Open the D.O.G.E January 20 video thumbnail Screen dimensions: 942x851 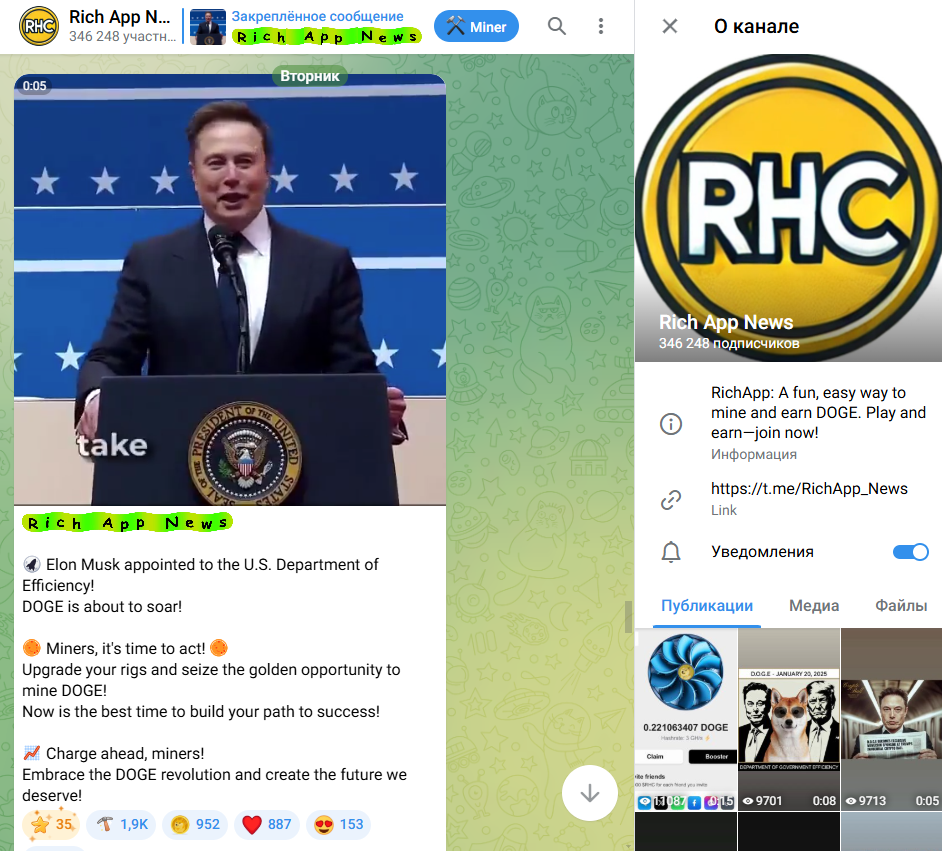point(788,719)
